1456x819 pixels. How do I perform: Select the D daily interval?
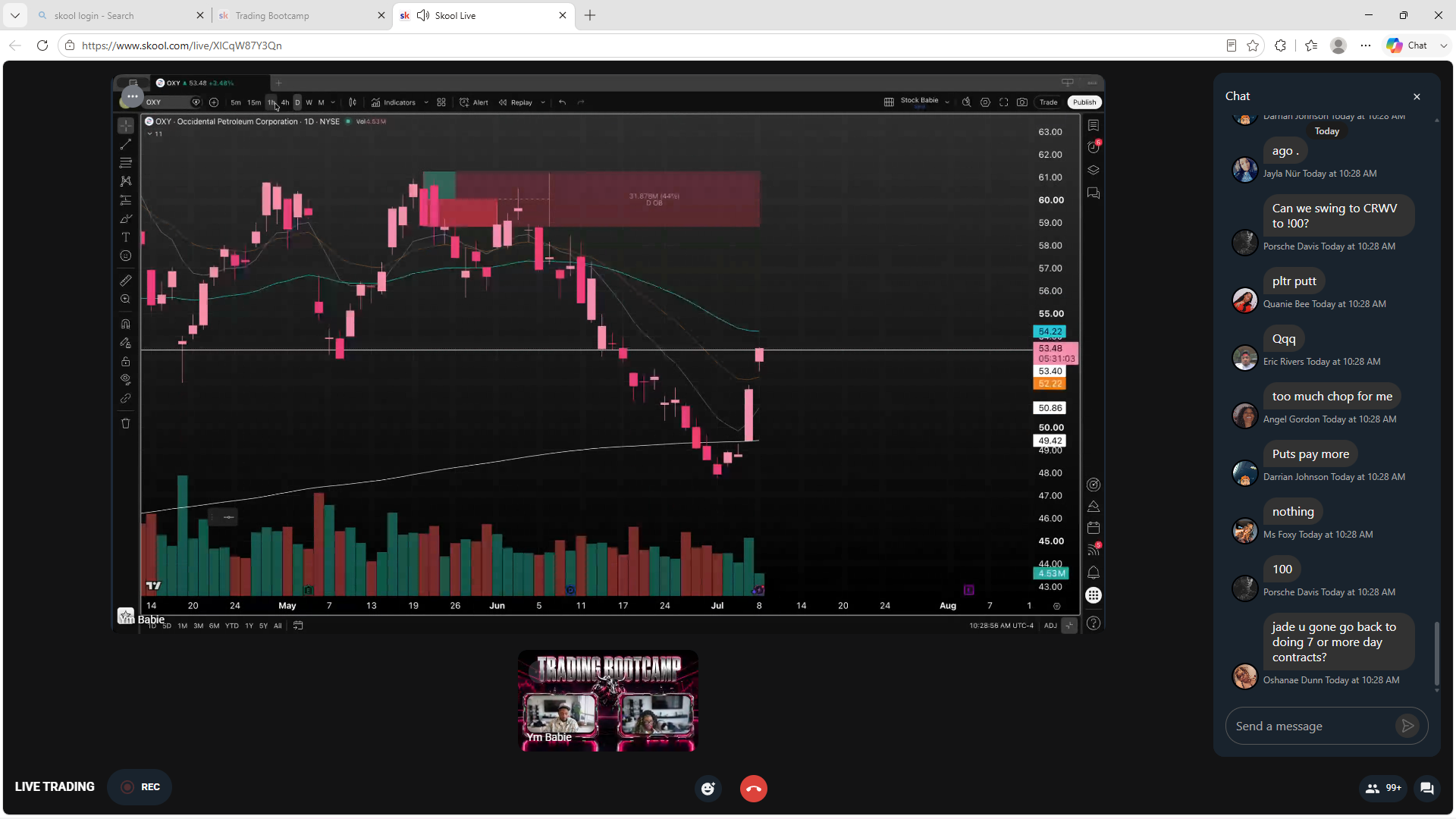click(x=297, y=102)
